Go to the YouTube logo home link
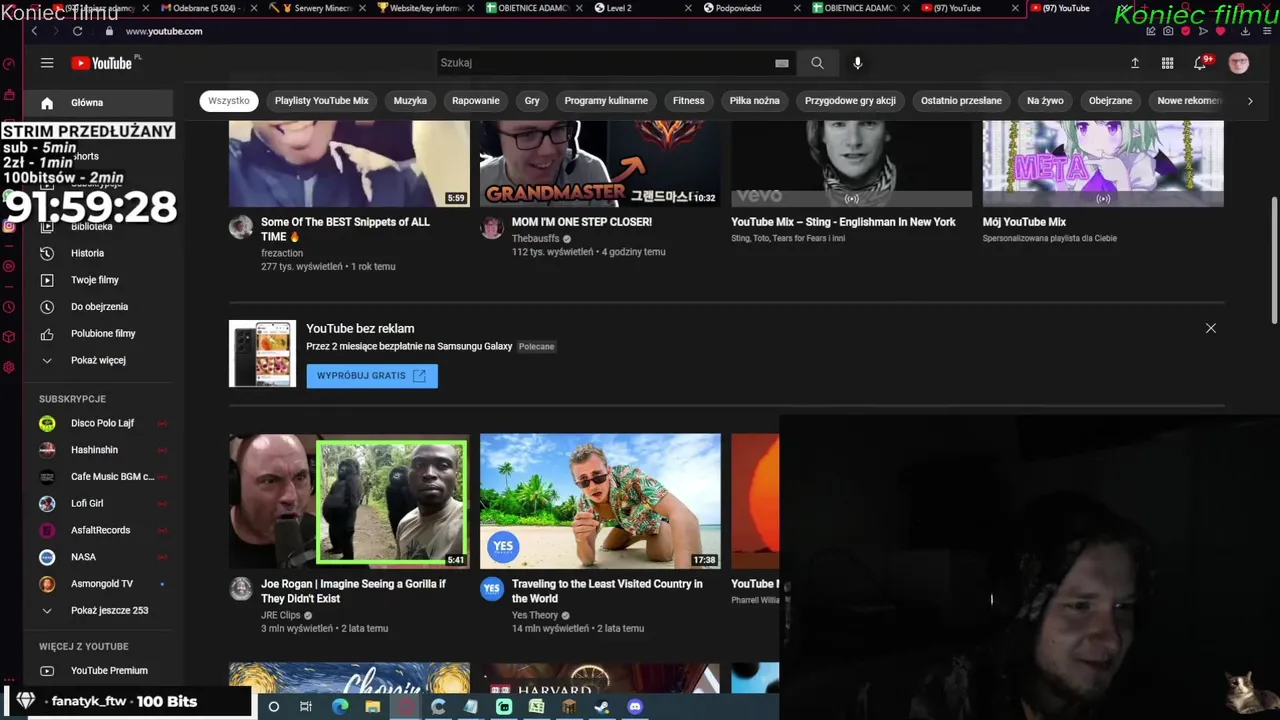This screenshot has width=1280, height=720. click(101, 63)
